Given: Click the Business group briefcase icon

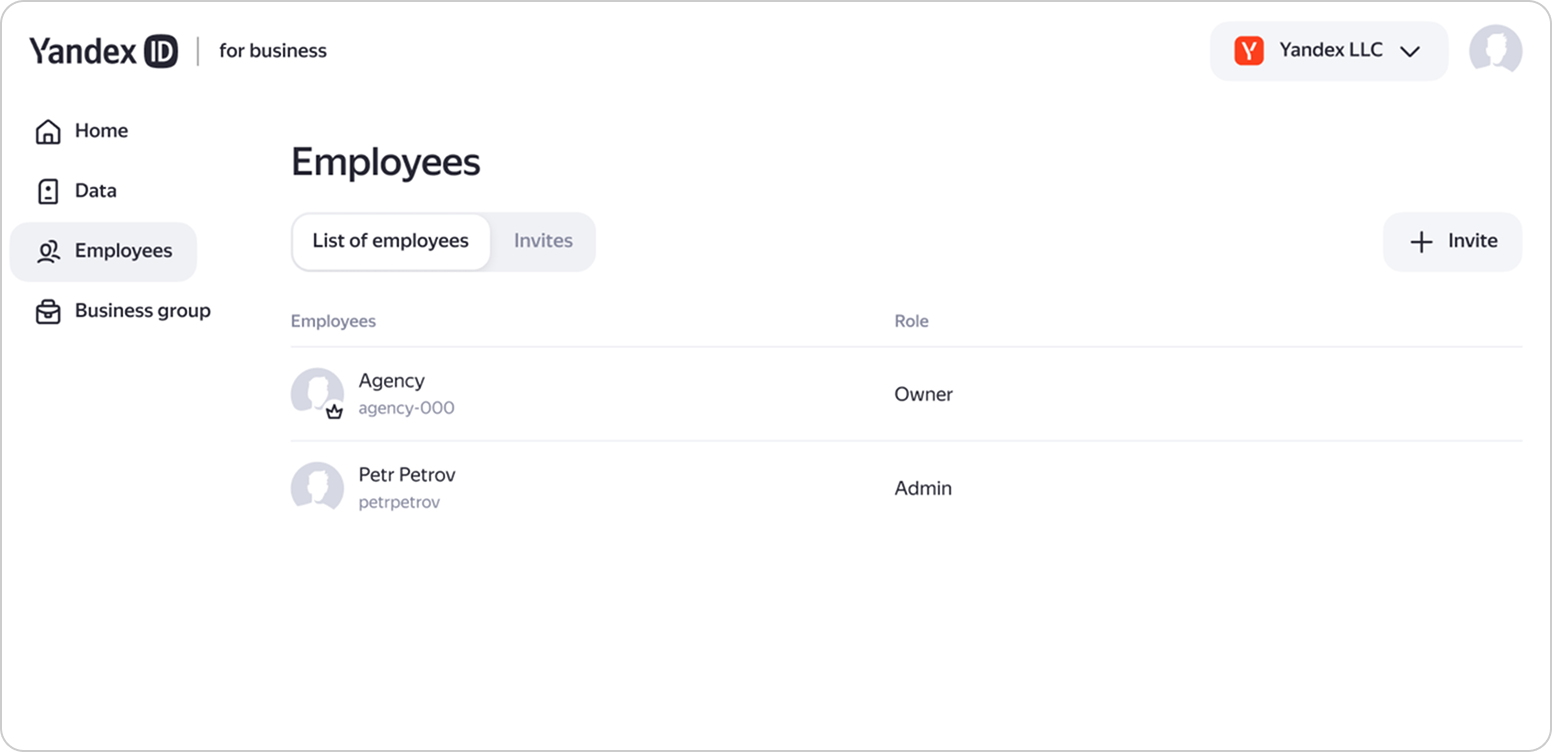Looking at the screenshot, I should coord(47,311).
